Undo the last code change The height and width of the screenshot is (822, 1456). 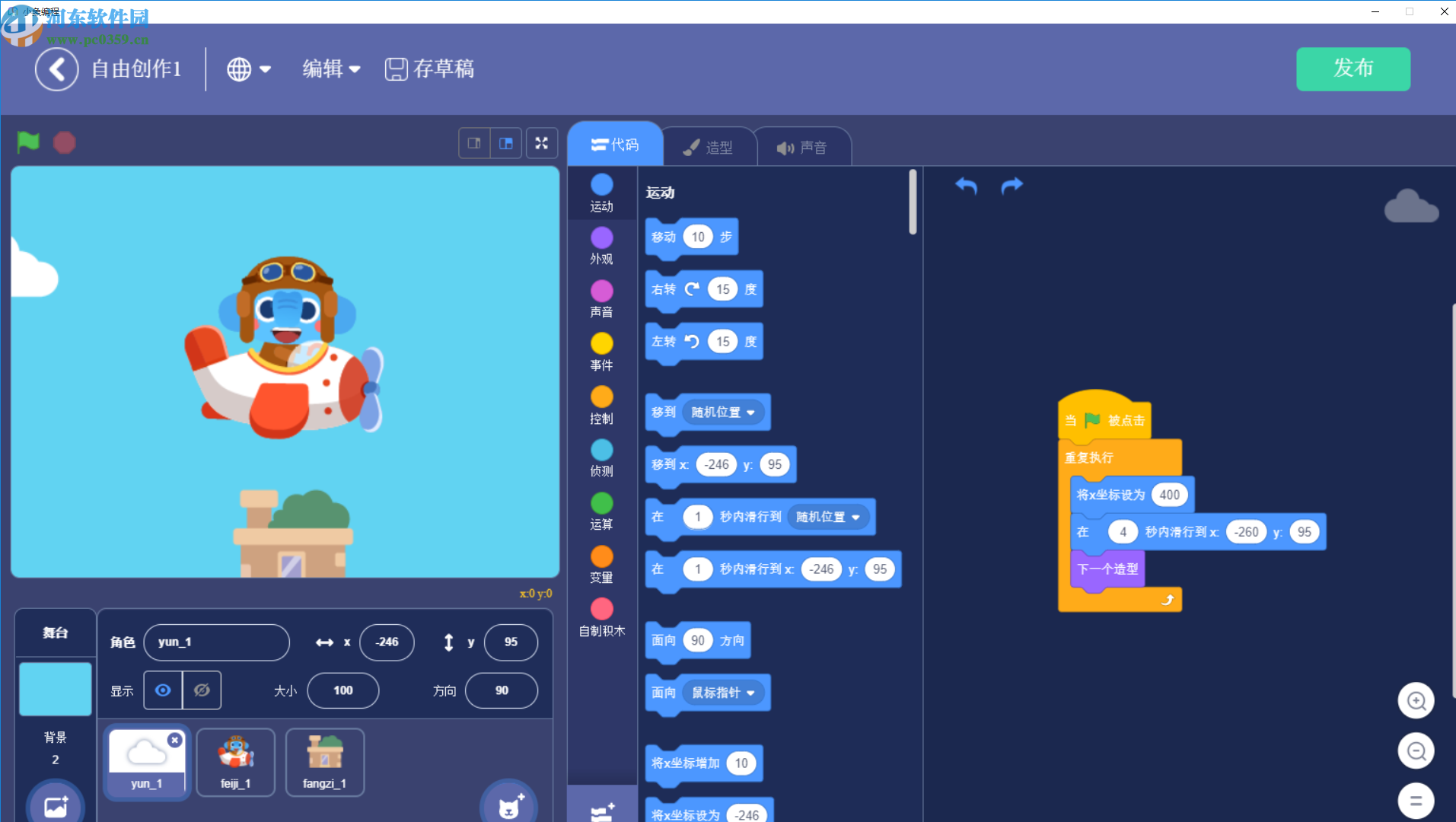coord(967,186)
